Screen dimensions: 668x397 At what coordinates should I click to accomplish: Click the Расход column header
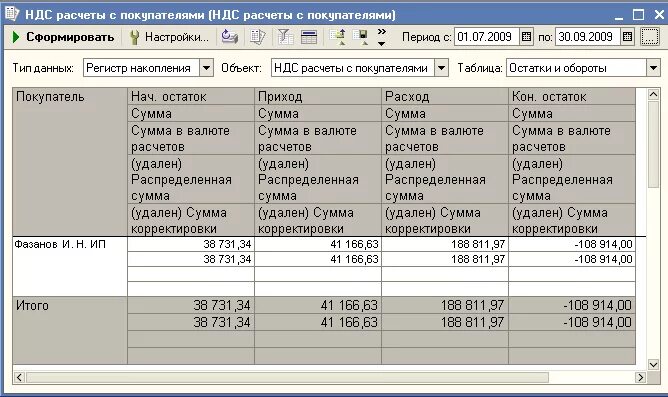click(445, 97)
